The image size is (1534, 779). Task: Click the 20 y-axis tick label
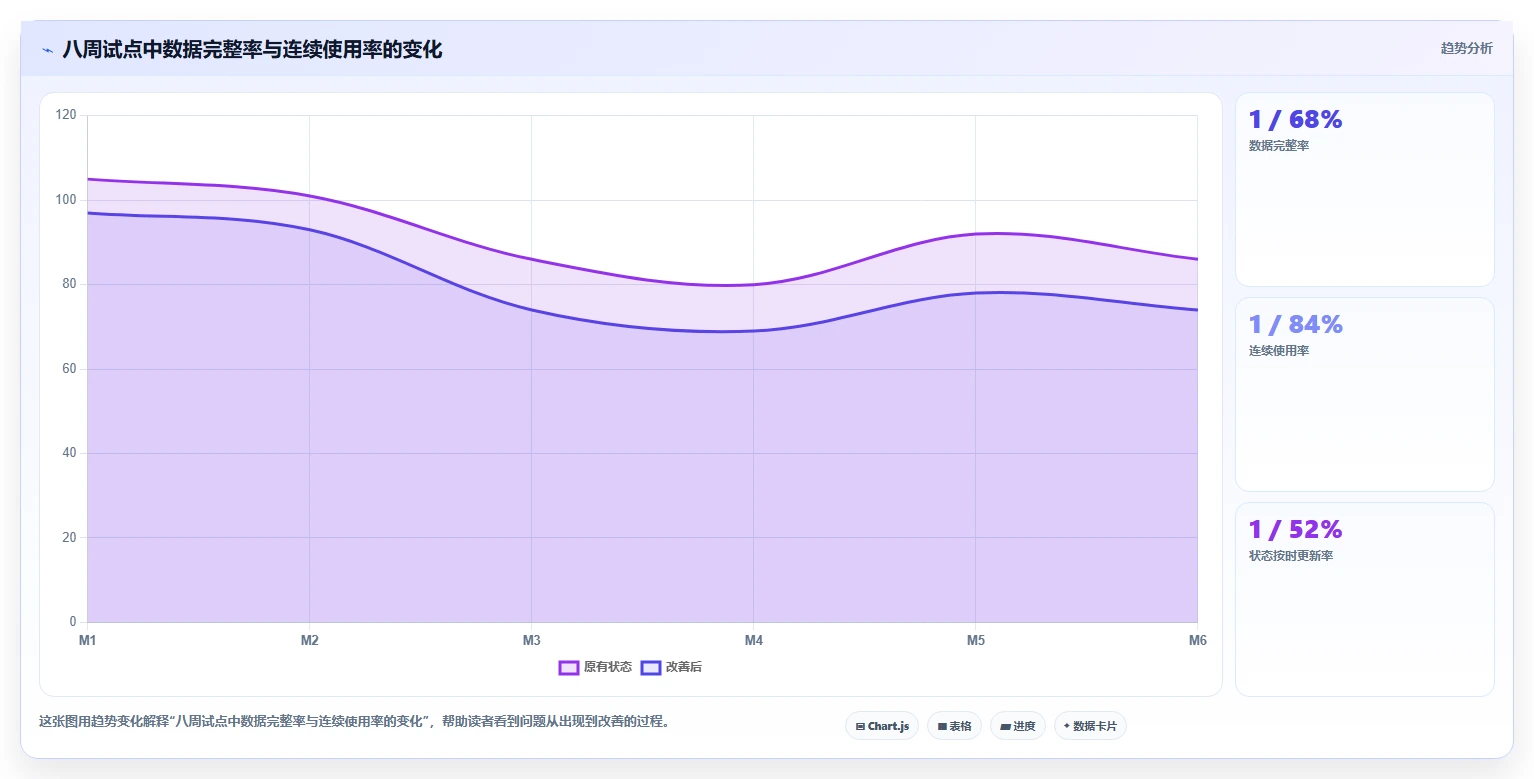(x=69, y=538)
